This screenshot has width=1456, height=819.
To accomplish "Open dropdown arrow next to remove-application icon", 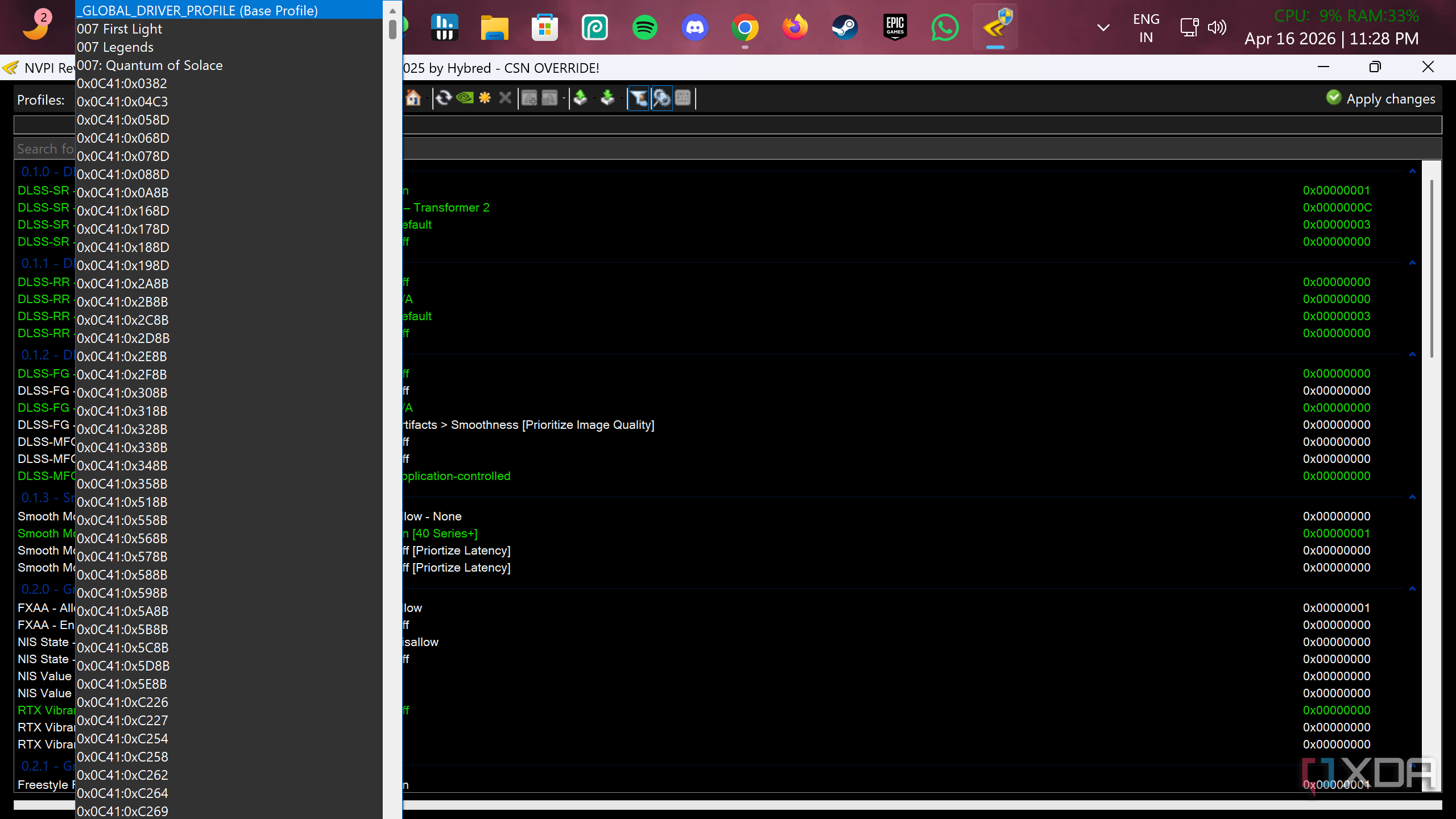I will point(564,99).
